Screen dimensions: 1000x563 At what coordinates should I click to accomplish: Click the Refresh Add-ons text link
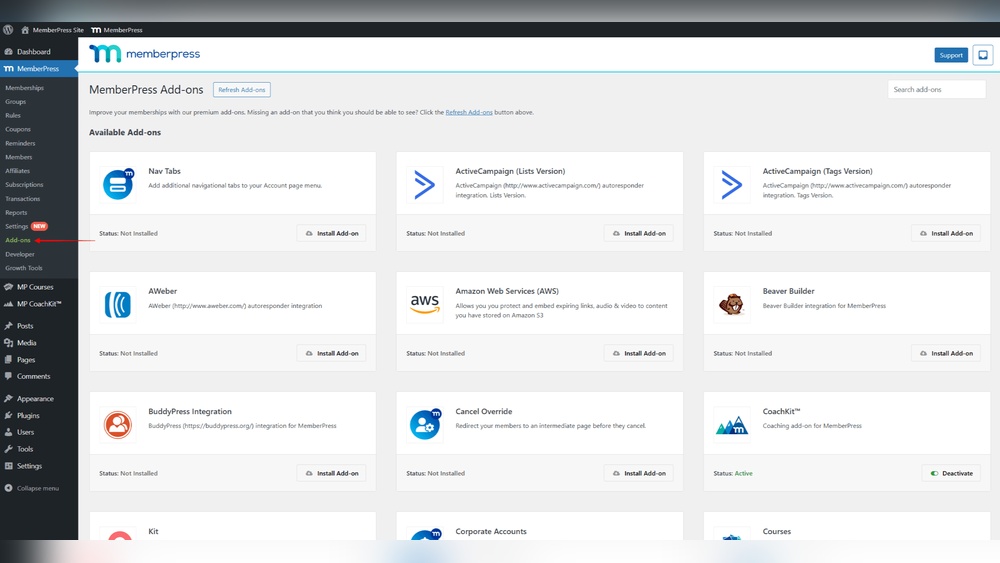coord(469,112)
